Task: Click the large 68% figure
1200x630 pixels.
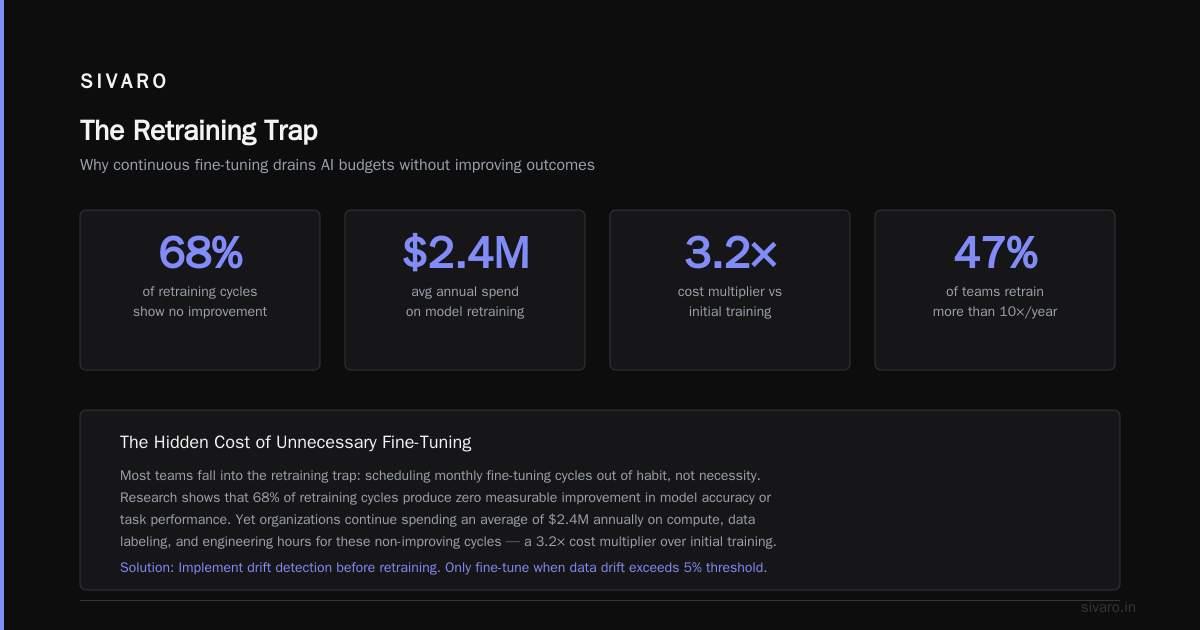Action: [200, 253]
